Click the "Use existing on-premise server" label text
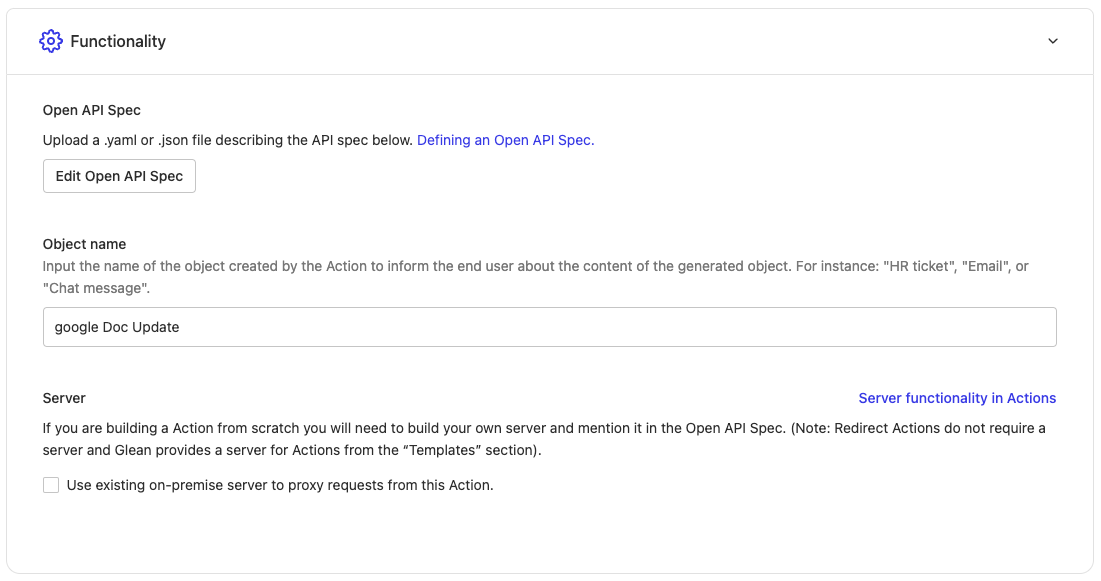Image resolution: width=1101 pixels, height=581 pixels. coord(280,485)
